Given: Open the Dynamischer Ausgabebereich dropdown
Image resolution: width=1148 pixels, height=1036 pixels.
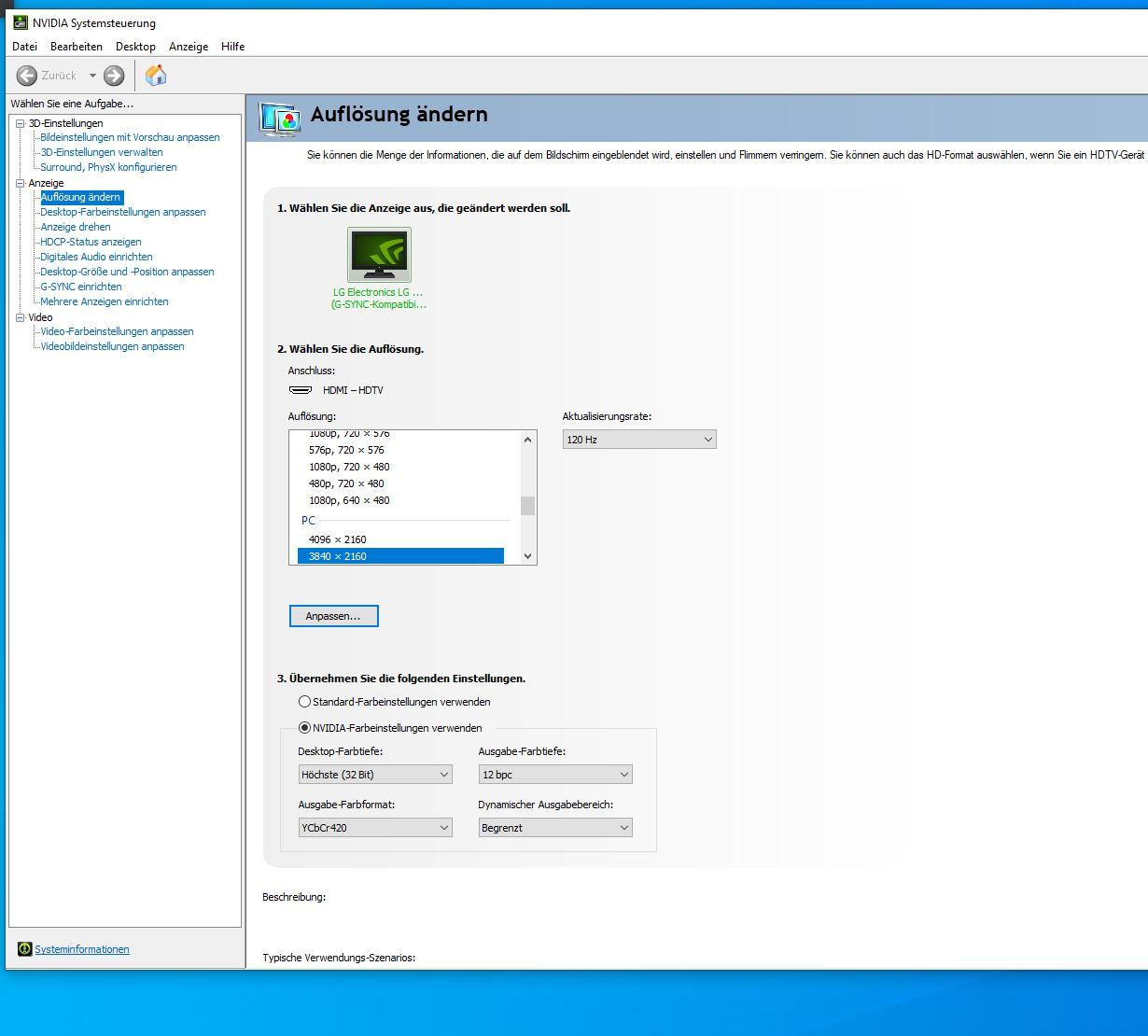Looking at the screenshot, I should [x=555, y=828].
